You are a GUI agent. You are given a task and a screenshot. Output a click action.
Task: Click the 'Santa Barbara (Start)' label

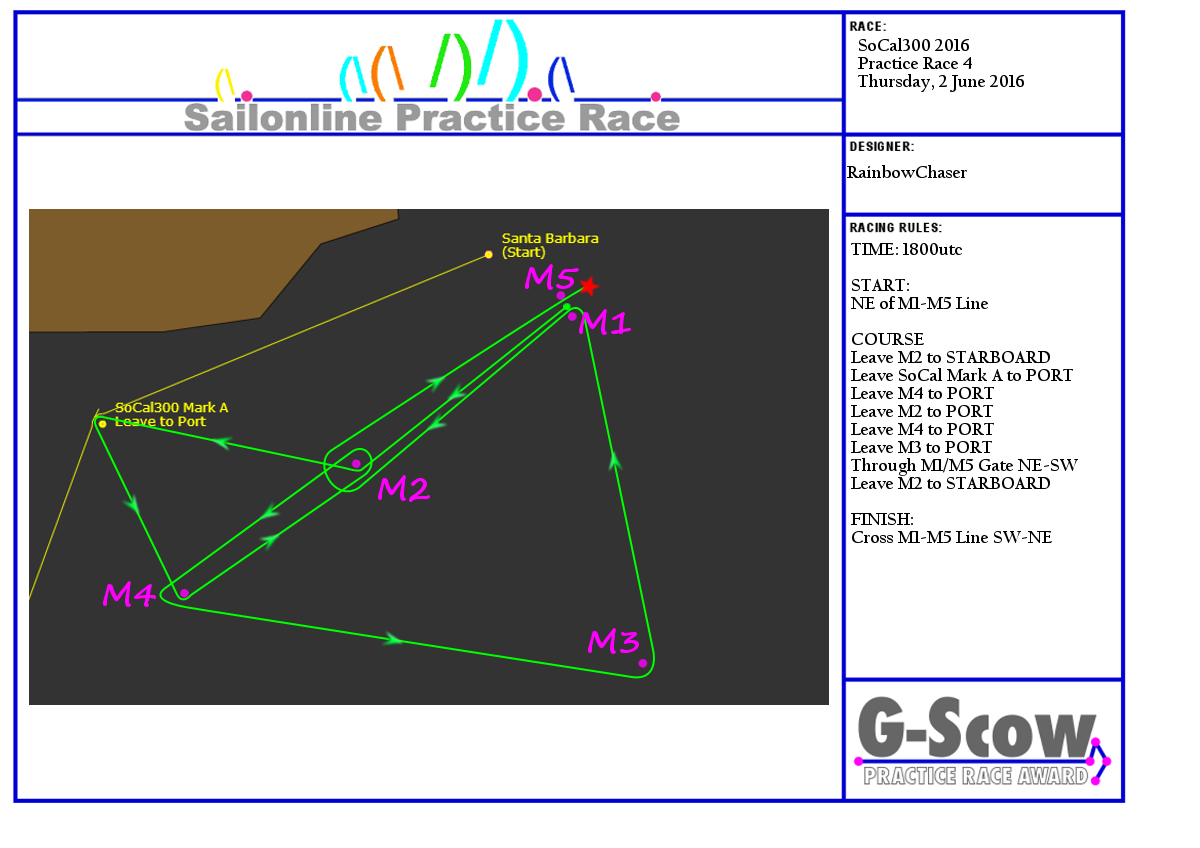pos(550,245)
